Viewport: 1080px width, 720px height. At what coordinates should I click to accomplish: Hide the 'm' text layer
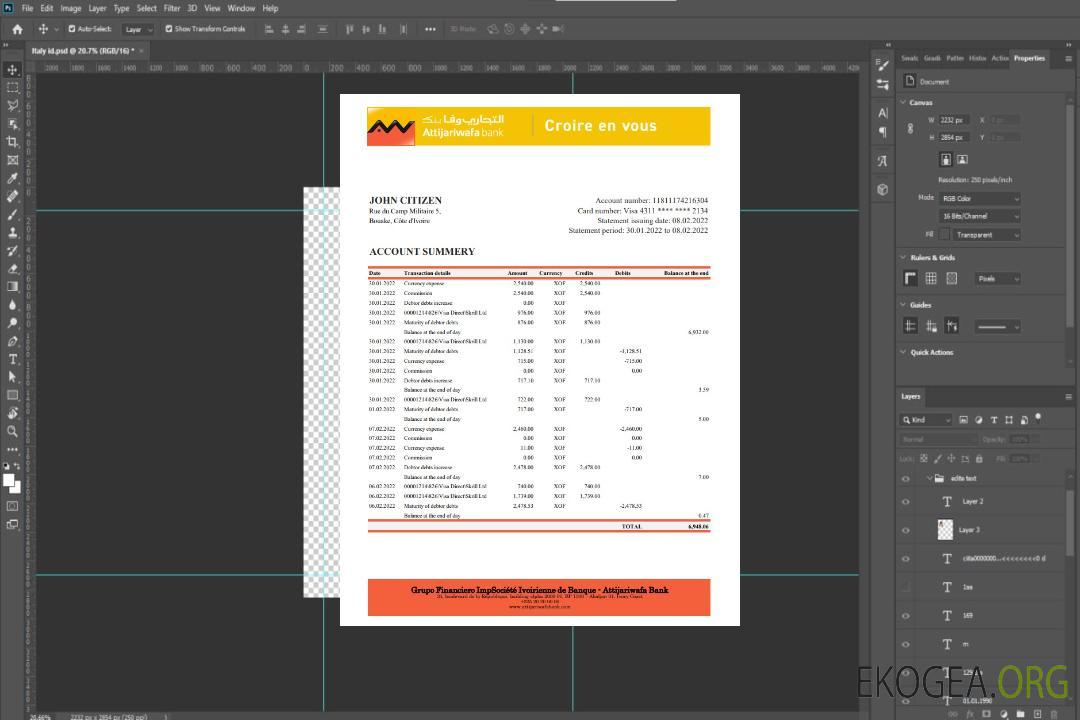[906, 645]
